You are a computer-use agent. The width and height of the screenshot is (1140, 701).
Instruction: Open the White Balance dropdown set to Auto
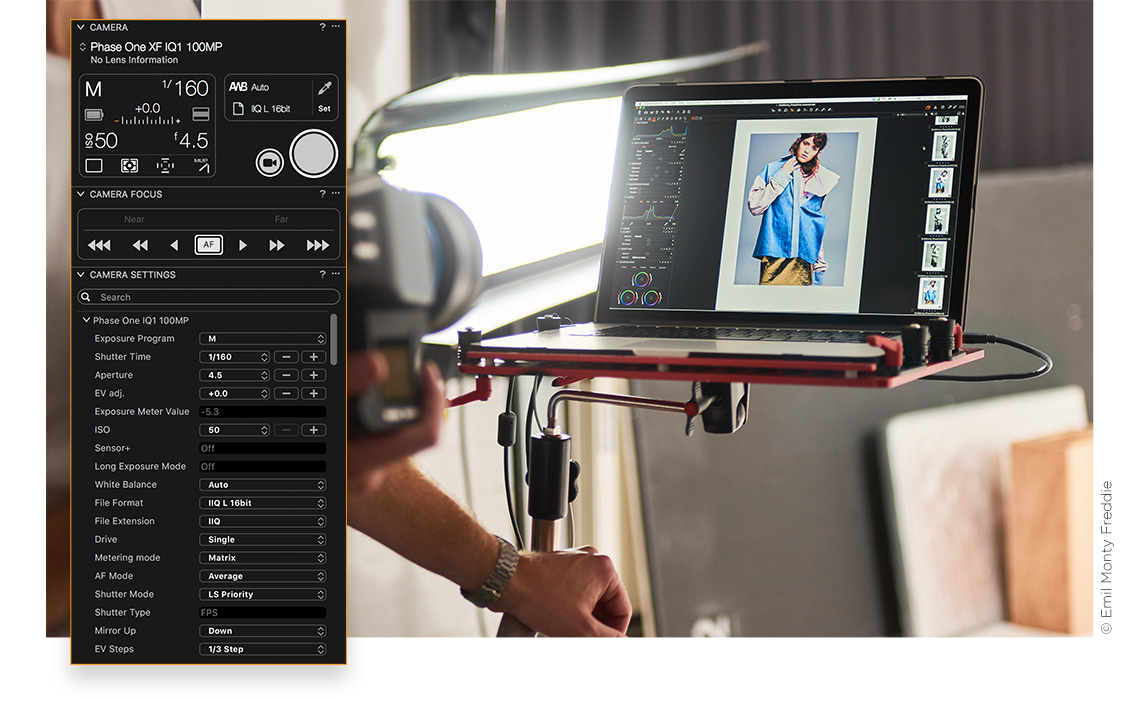click(262, 485)
